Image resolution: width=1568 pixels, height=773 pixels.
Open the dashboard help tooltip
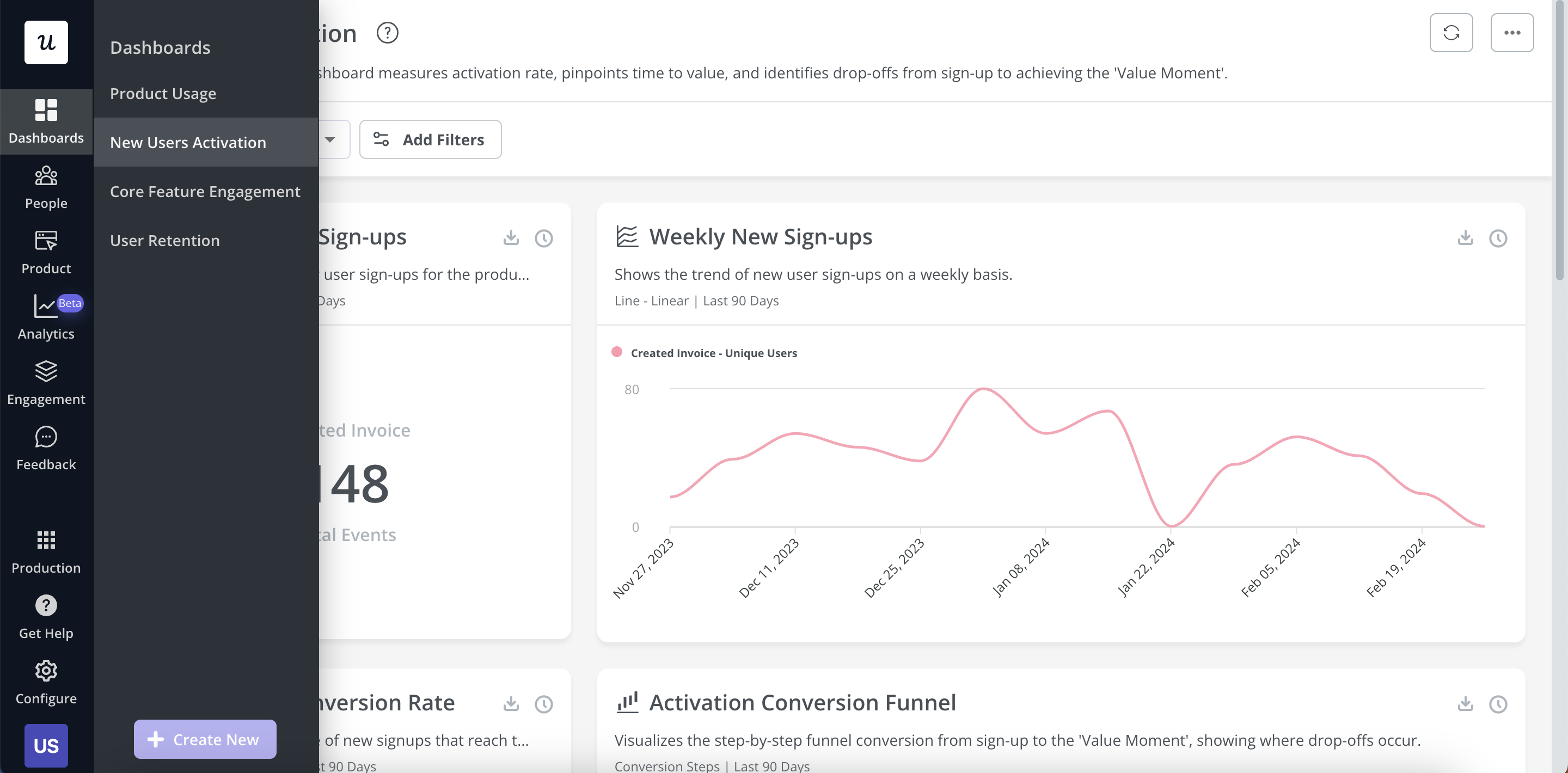pos(388,32)
